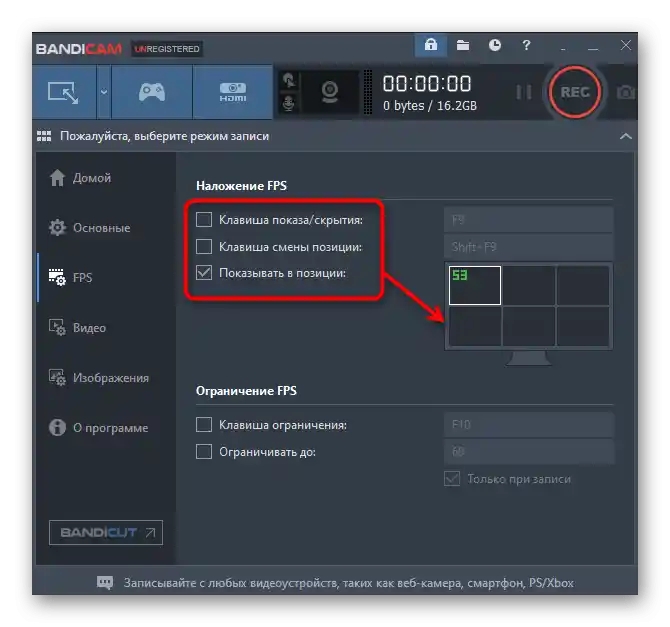Screen dimensions: 670x627
Task: Take a screenshot with the camera icon
Action: 626,92
